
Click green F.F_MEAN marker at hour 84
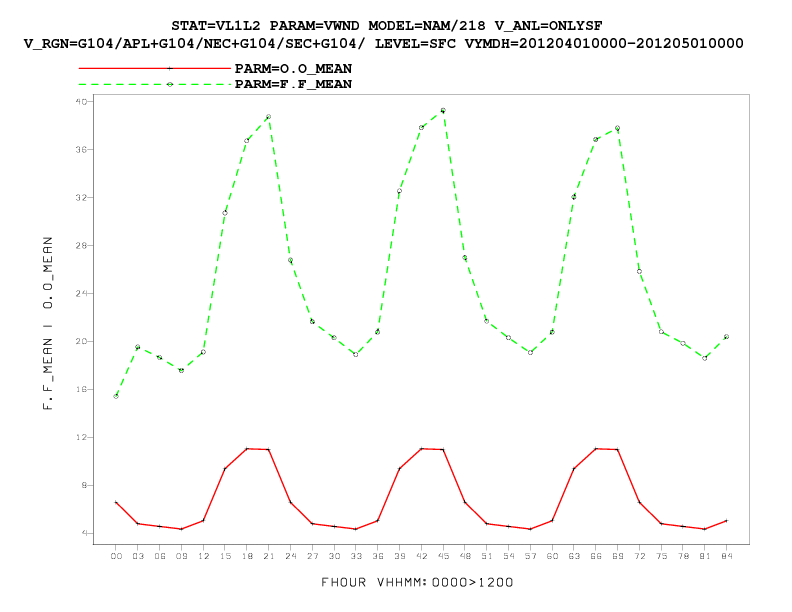coord(726,337)
